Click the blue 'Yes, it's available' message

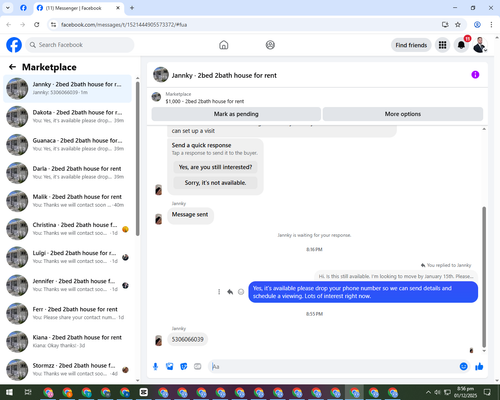tap(363, 292)
